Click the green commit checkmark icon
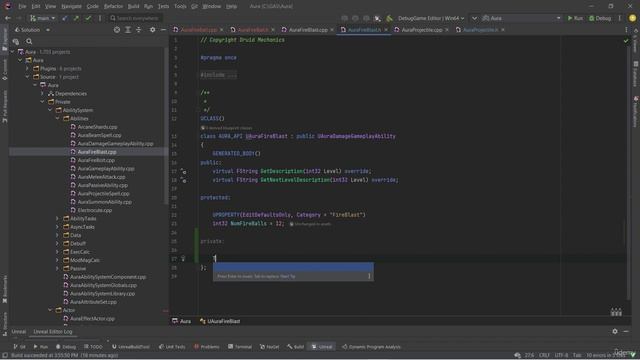The width and height of the screenshot is (640, 360). [88, 18]
